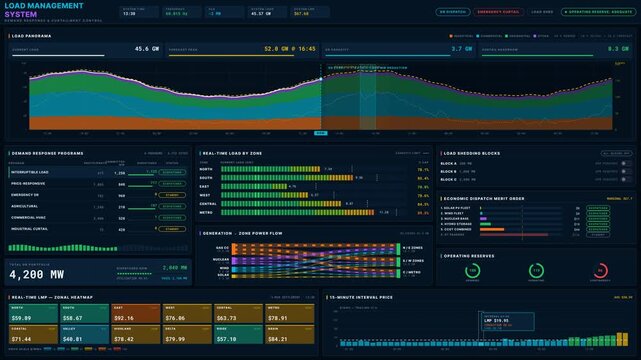Click the Standby pill for Emergency DR
Viewport: 641px width, 360px height.
point(172,195)
